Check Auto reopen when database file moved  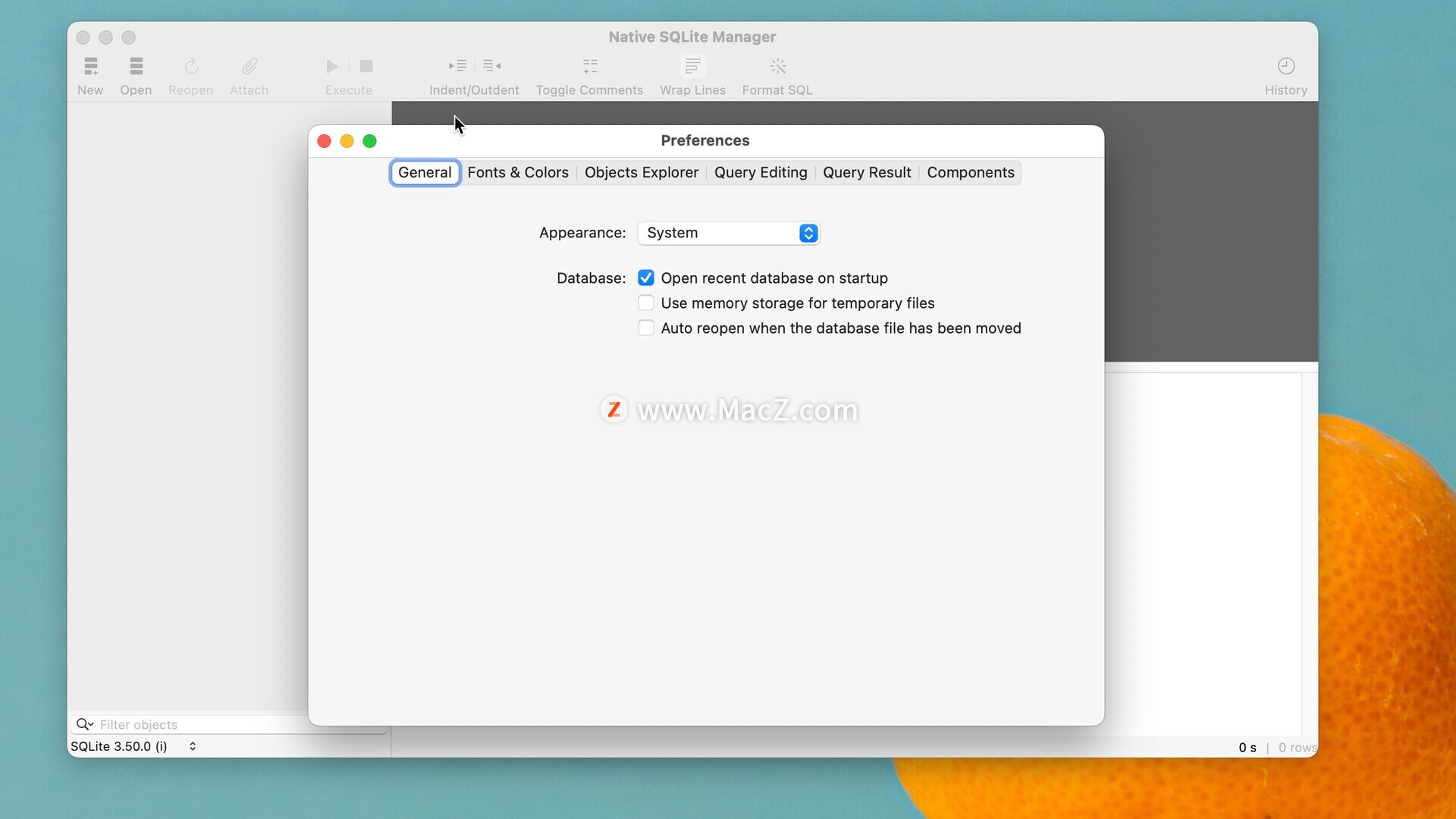pyautogui.click(x=646, y=328)
